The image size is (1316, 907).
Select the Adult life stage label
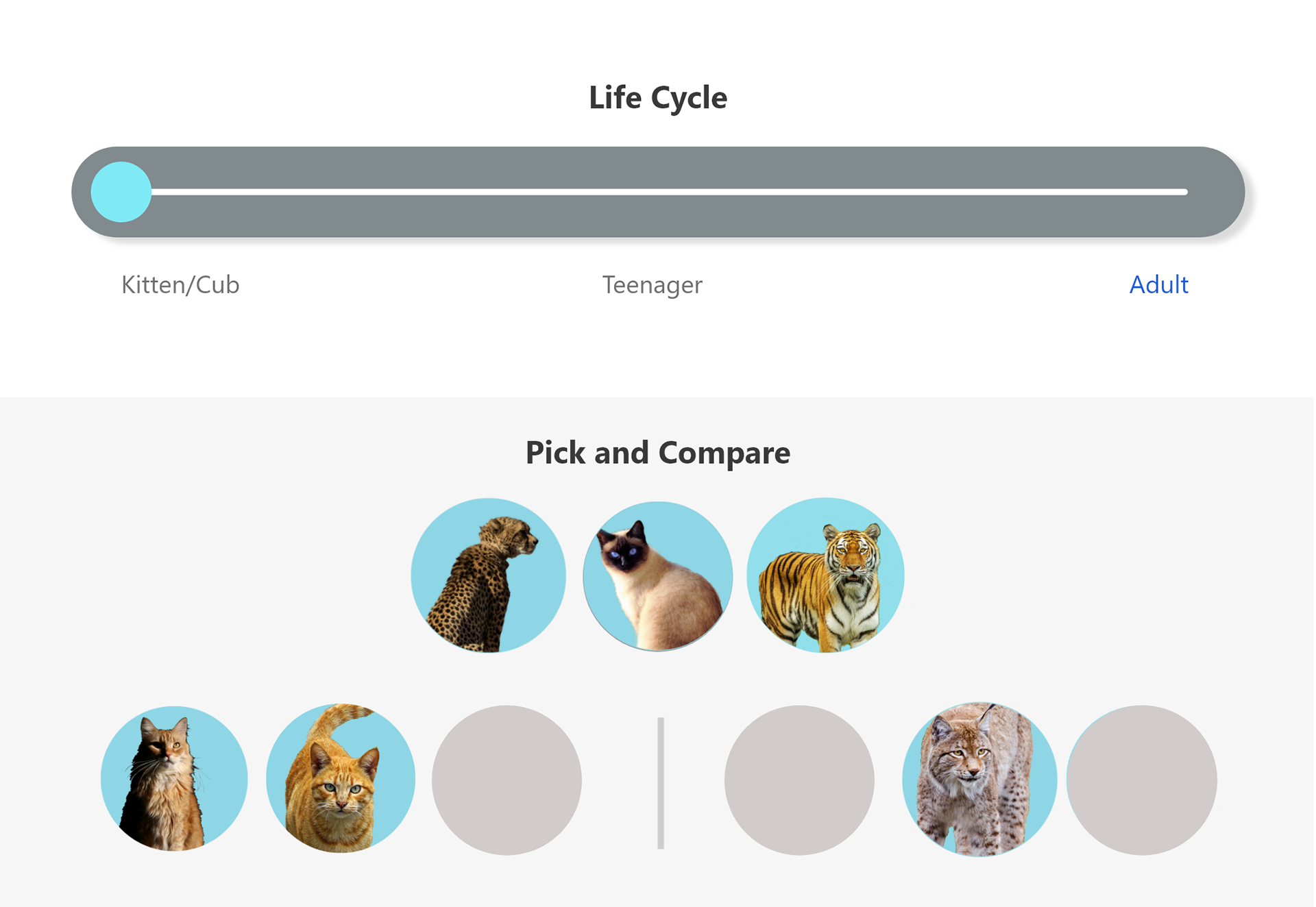1158,285
